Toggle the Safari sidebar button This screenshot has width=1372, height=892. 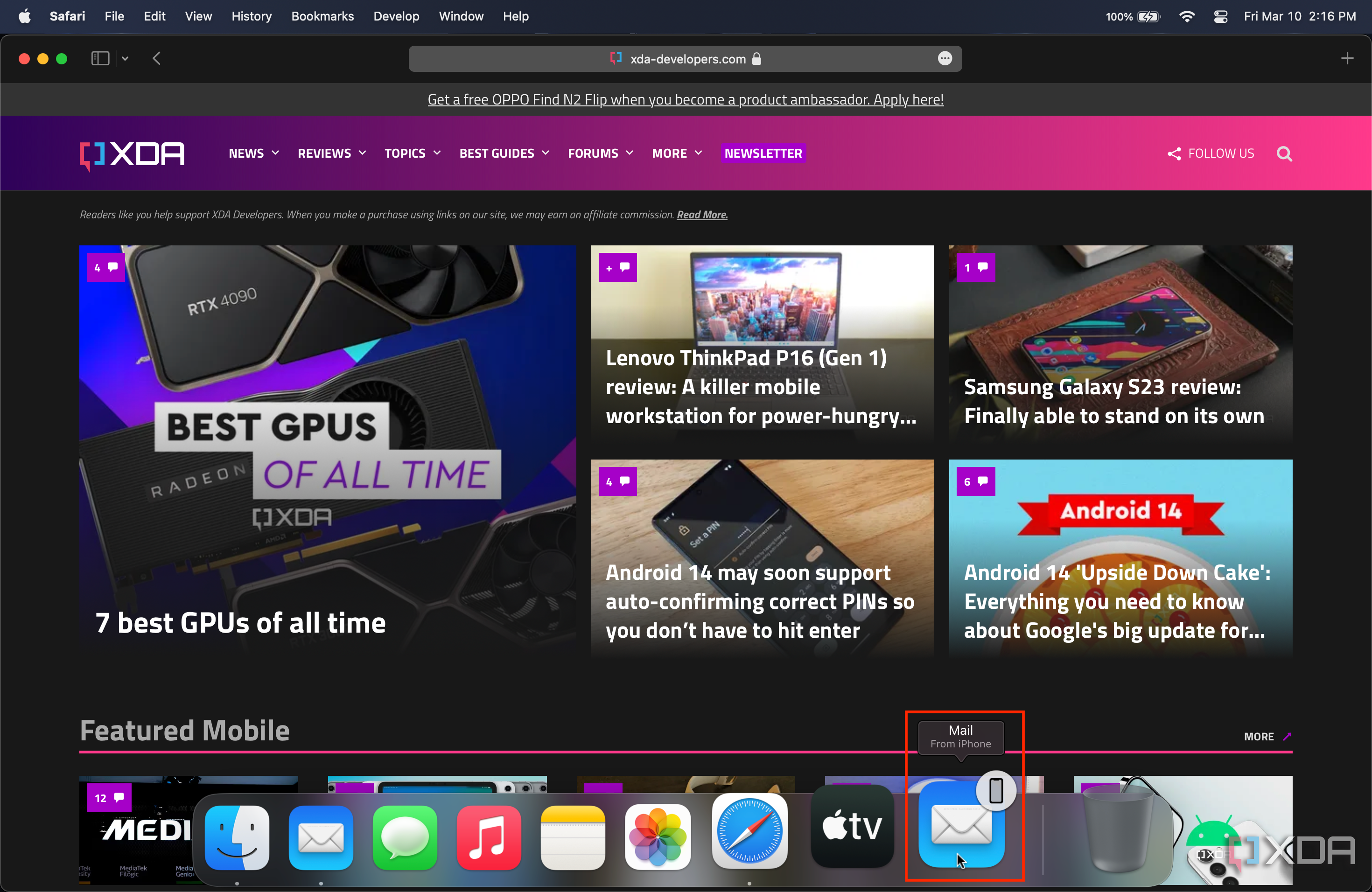pos(100,58)
